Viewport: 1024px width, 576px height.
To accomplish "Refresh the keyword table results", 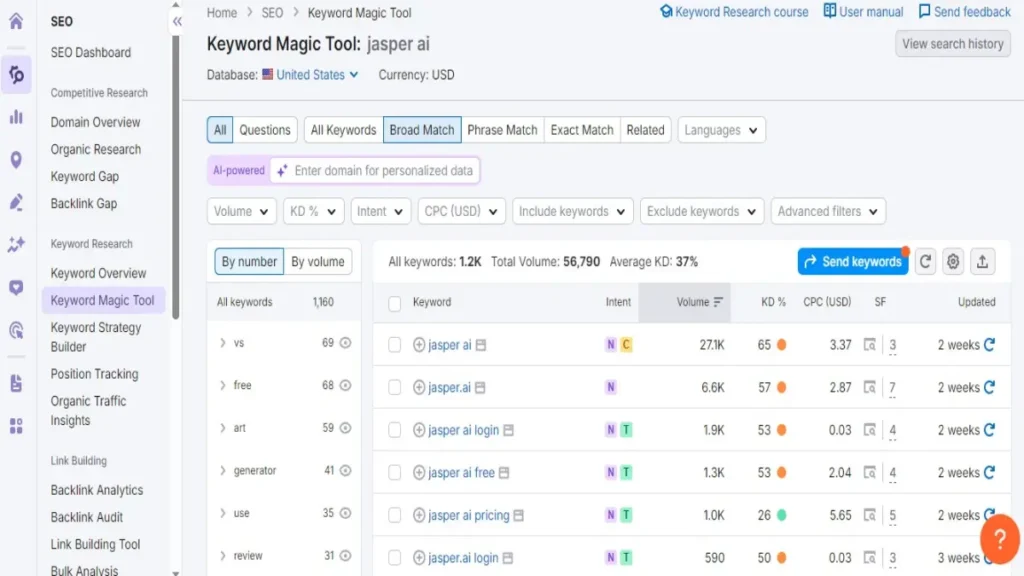I will [x=925, y=262].
